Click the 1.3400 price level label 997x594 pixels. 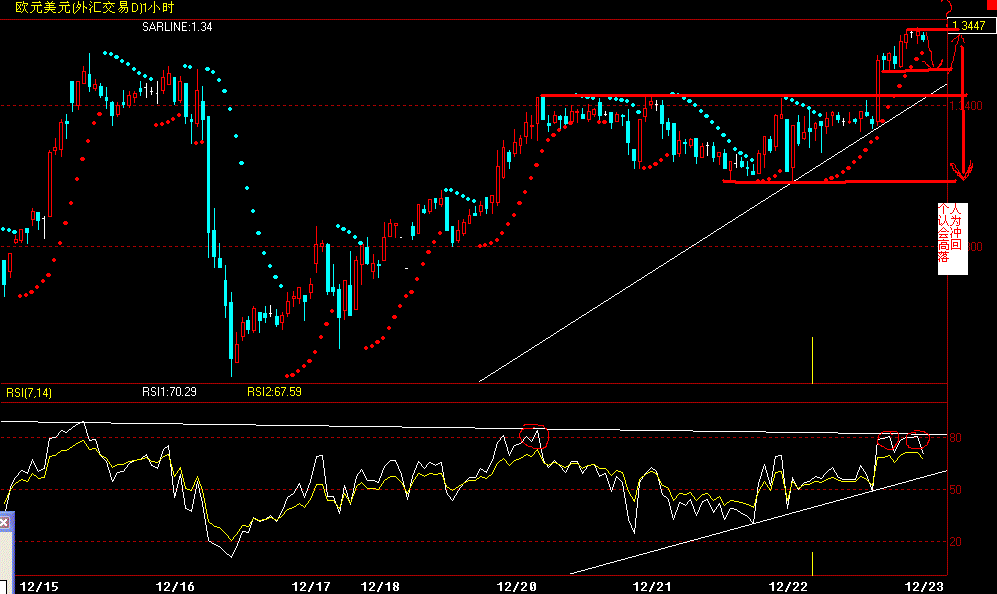[967, 103]
